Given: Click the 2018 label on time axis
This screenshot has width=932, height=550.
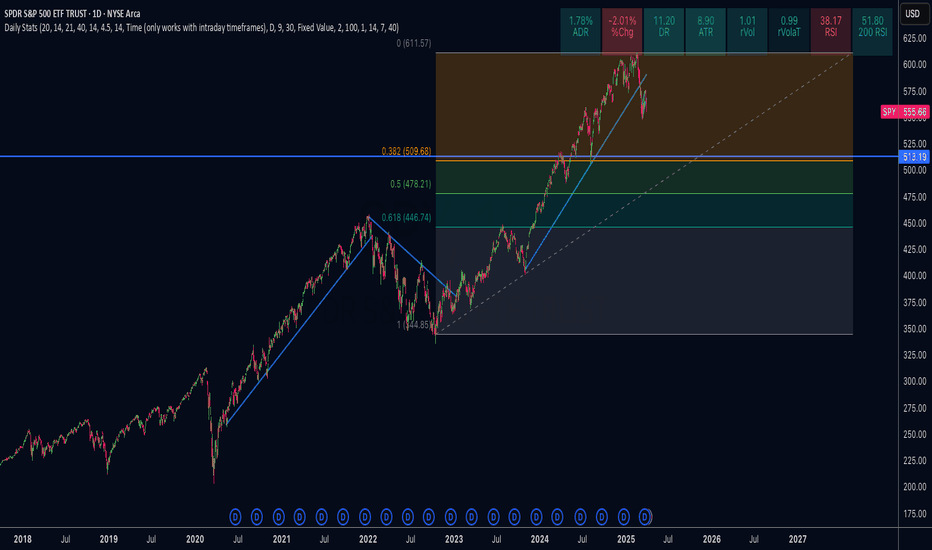Looking at the screenshot, I should [x=23, y=539].
